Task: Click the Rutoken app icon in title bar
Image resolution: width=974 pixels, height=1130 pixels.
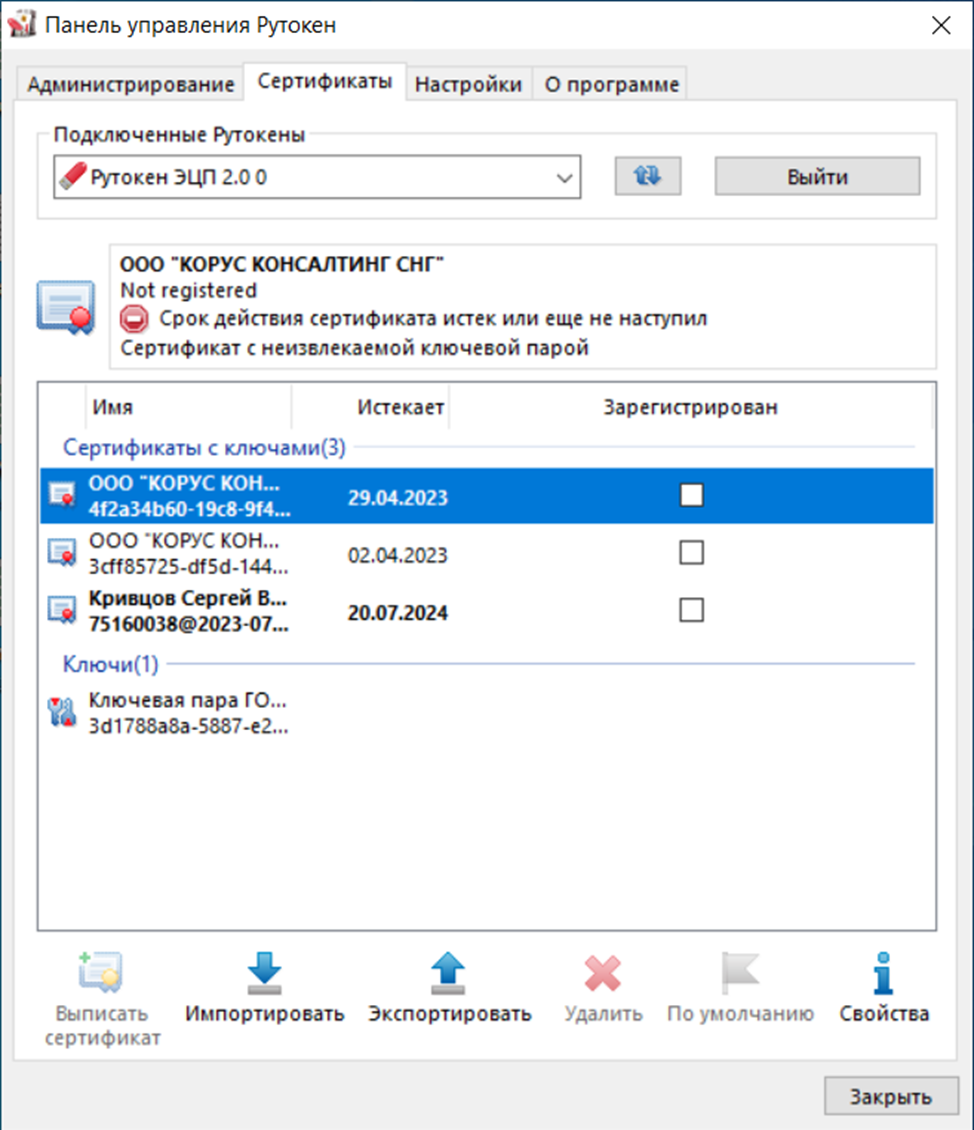Action: (21, 24)
